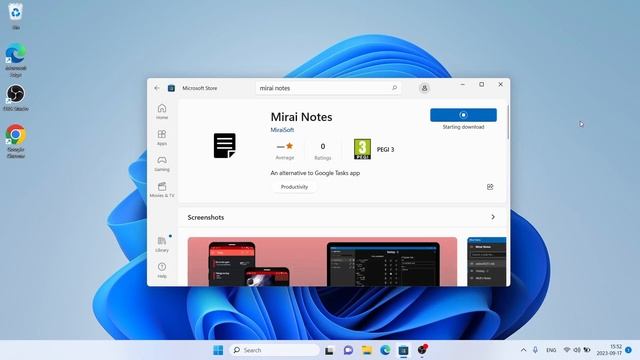Open the user profile account icon
Viewport: 640px width, 360px height.
tap(424, 88)
